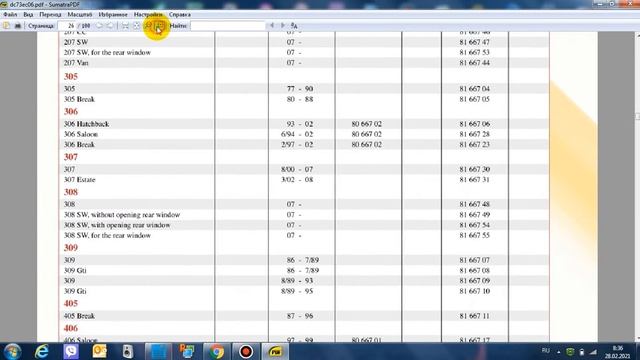
Task: Open Viber from the taskbar
Action: coord(71,351)
